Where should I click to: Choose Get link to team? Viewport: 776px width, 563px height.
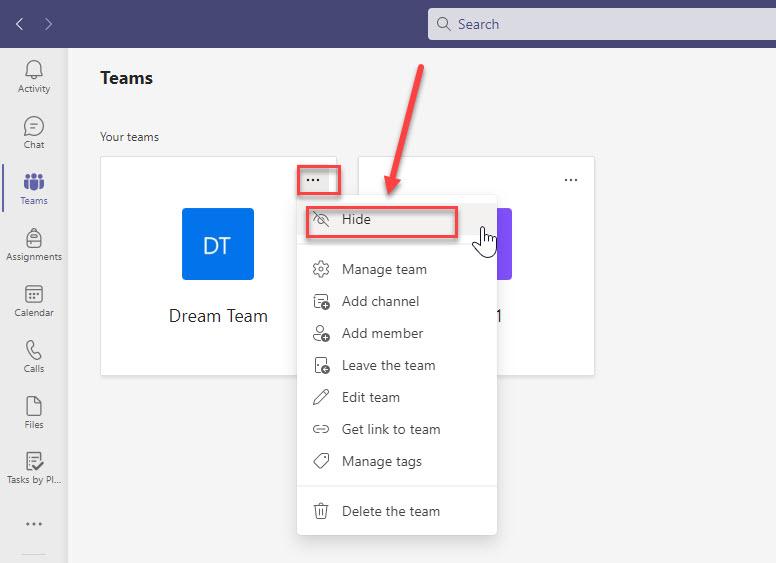point(397,429)
